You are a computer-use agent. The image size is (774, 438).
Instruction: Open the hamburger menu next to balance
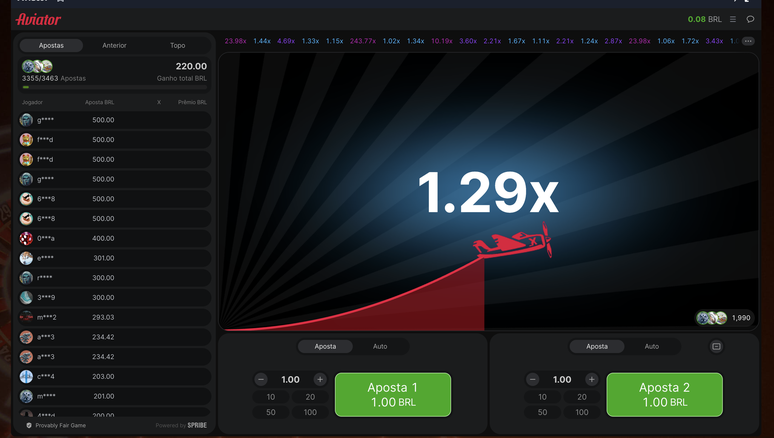coord(733,19)
